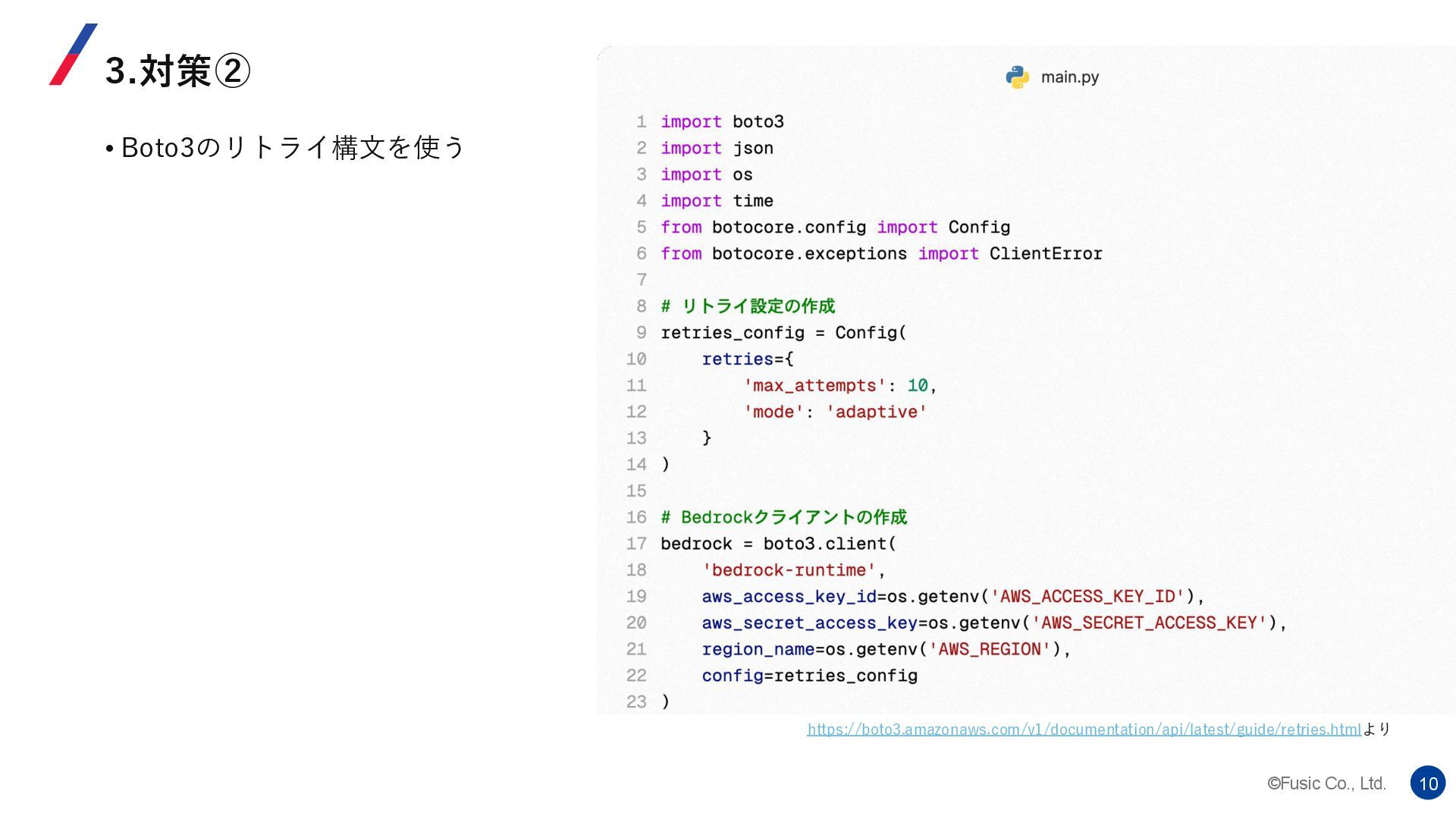Open the boto3 retries documentation link

coord(1084,730)
